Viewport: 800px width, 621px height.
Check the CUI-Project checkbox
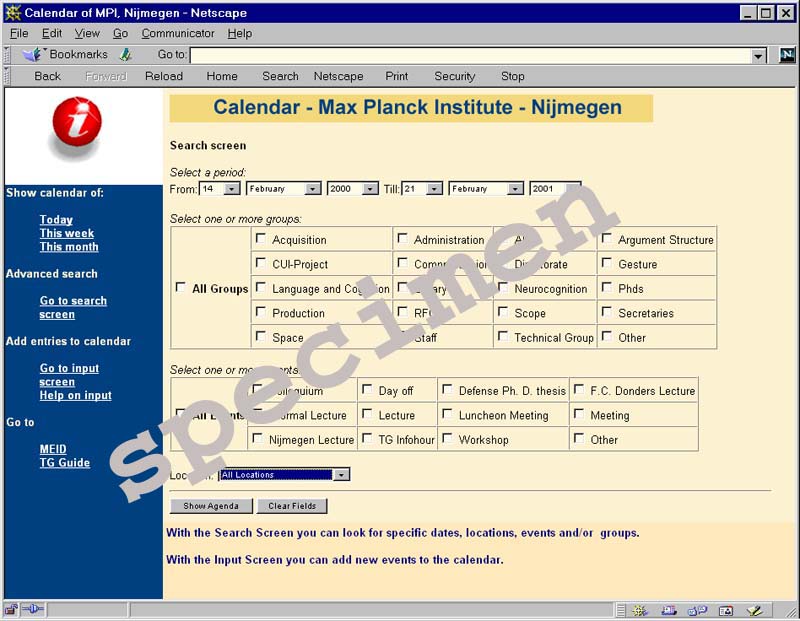[261, 263]
